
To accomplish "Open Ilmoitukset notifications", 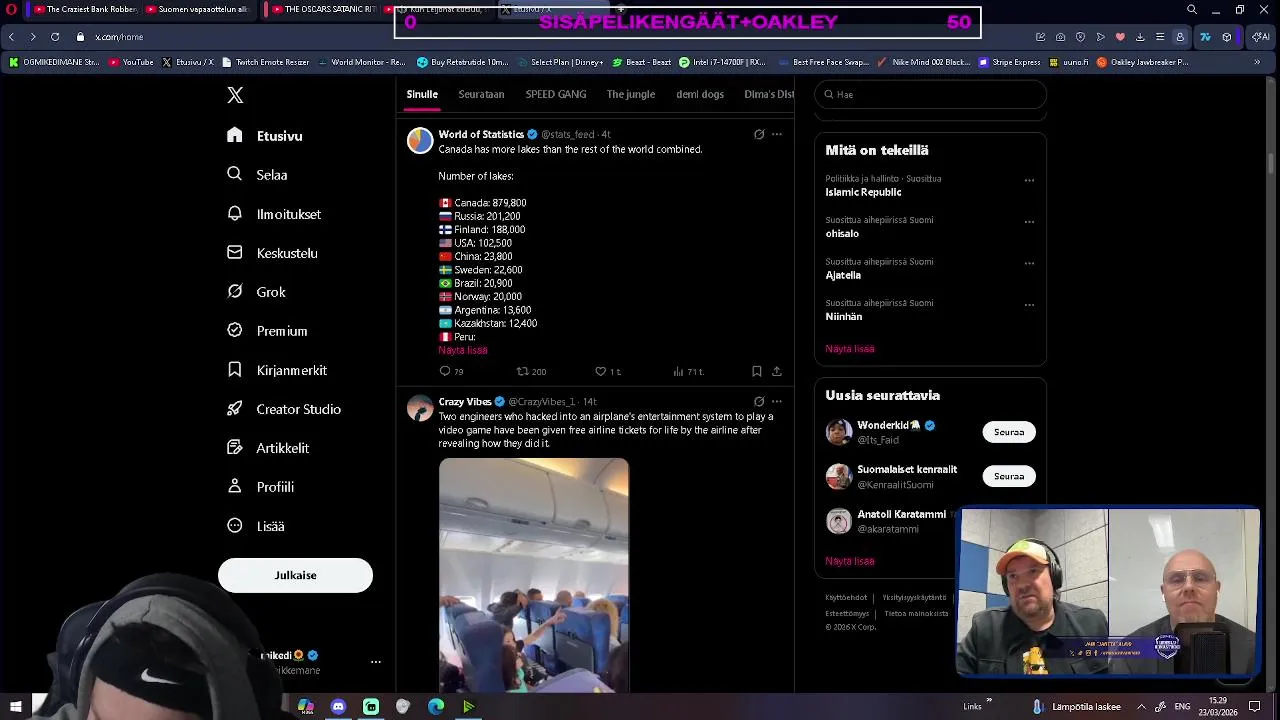I will [x=274, y=214].
